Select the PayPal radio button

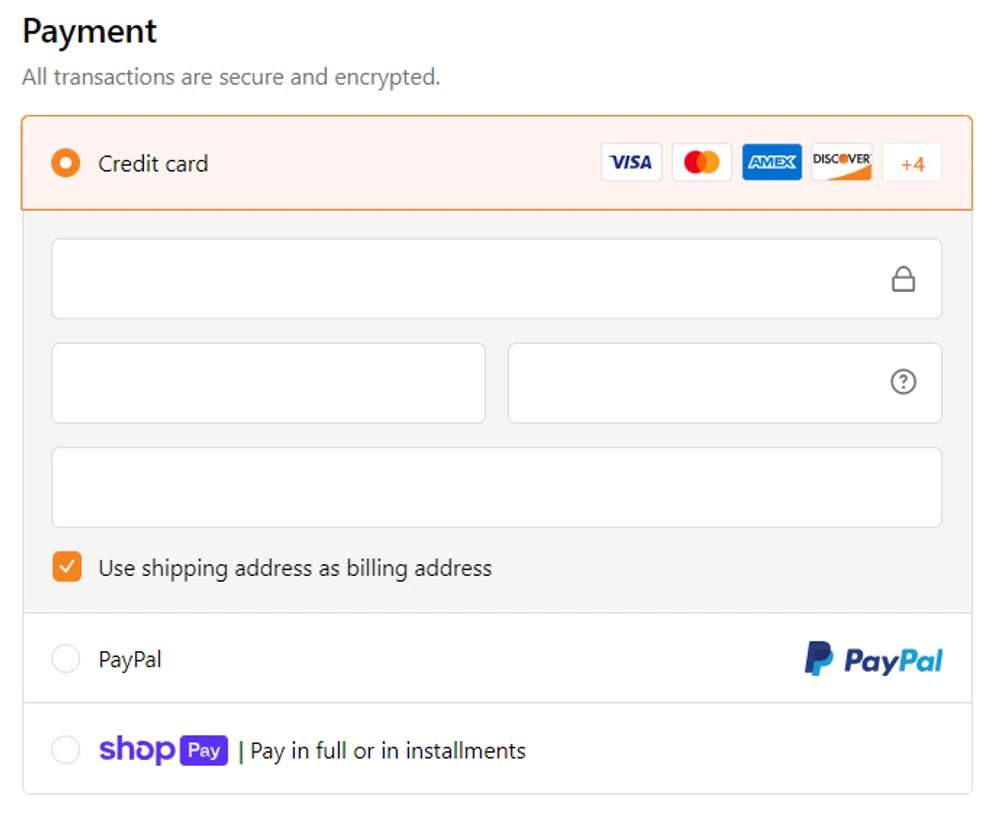click(x=66, y=659)
